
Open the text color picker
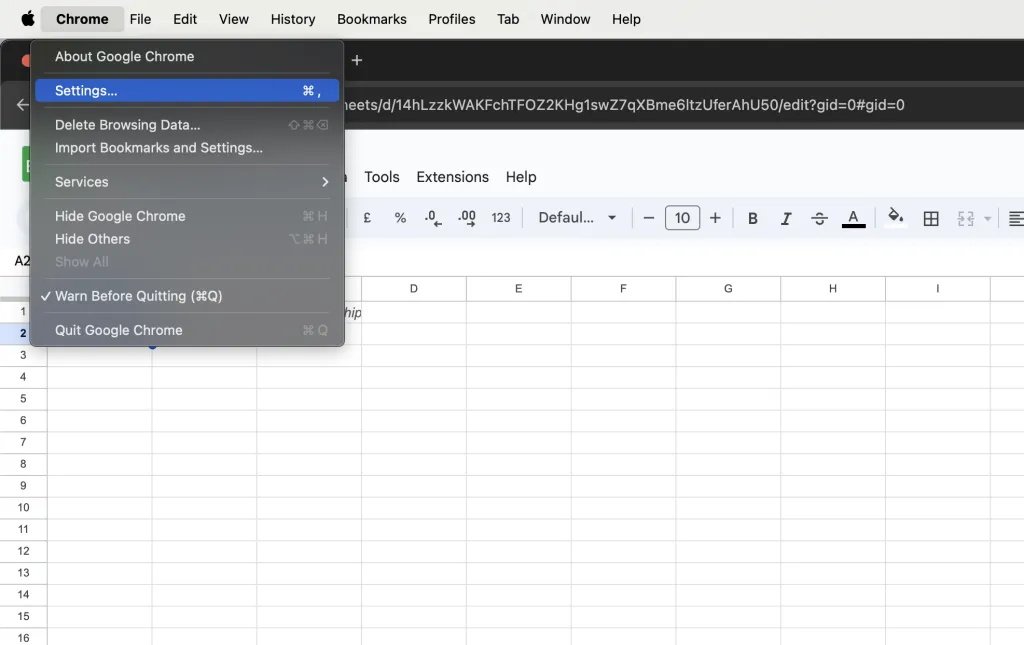click(853, 217)
